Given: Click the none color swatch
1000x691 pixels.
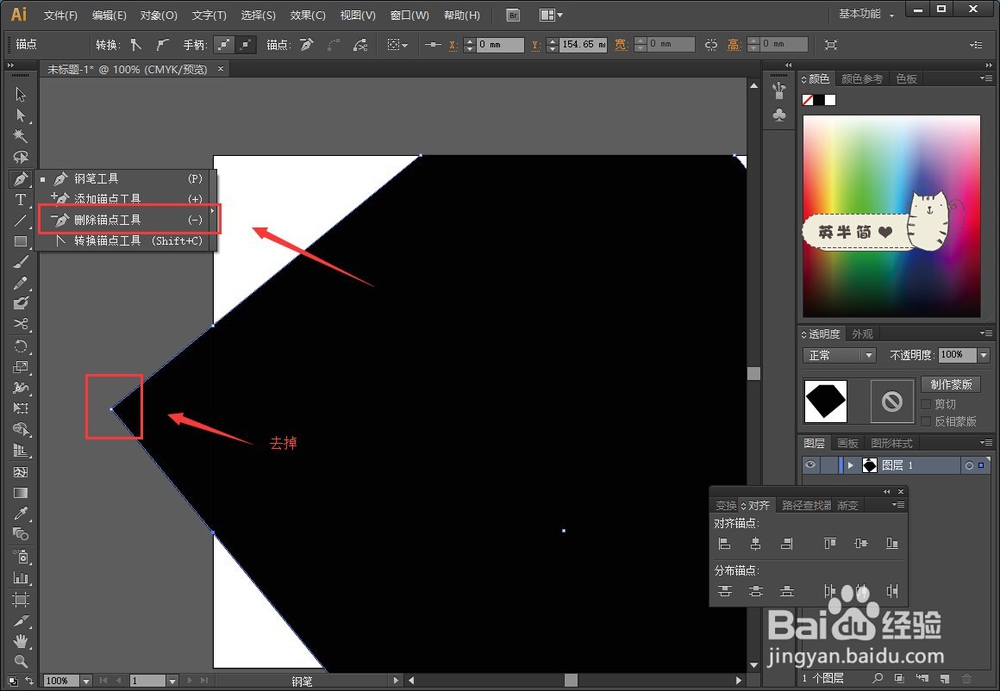Looking at the screenshot, I should (807, 100).
